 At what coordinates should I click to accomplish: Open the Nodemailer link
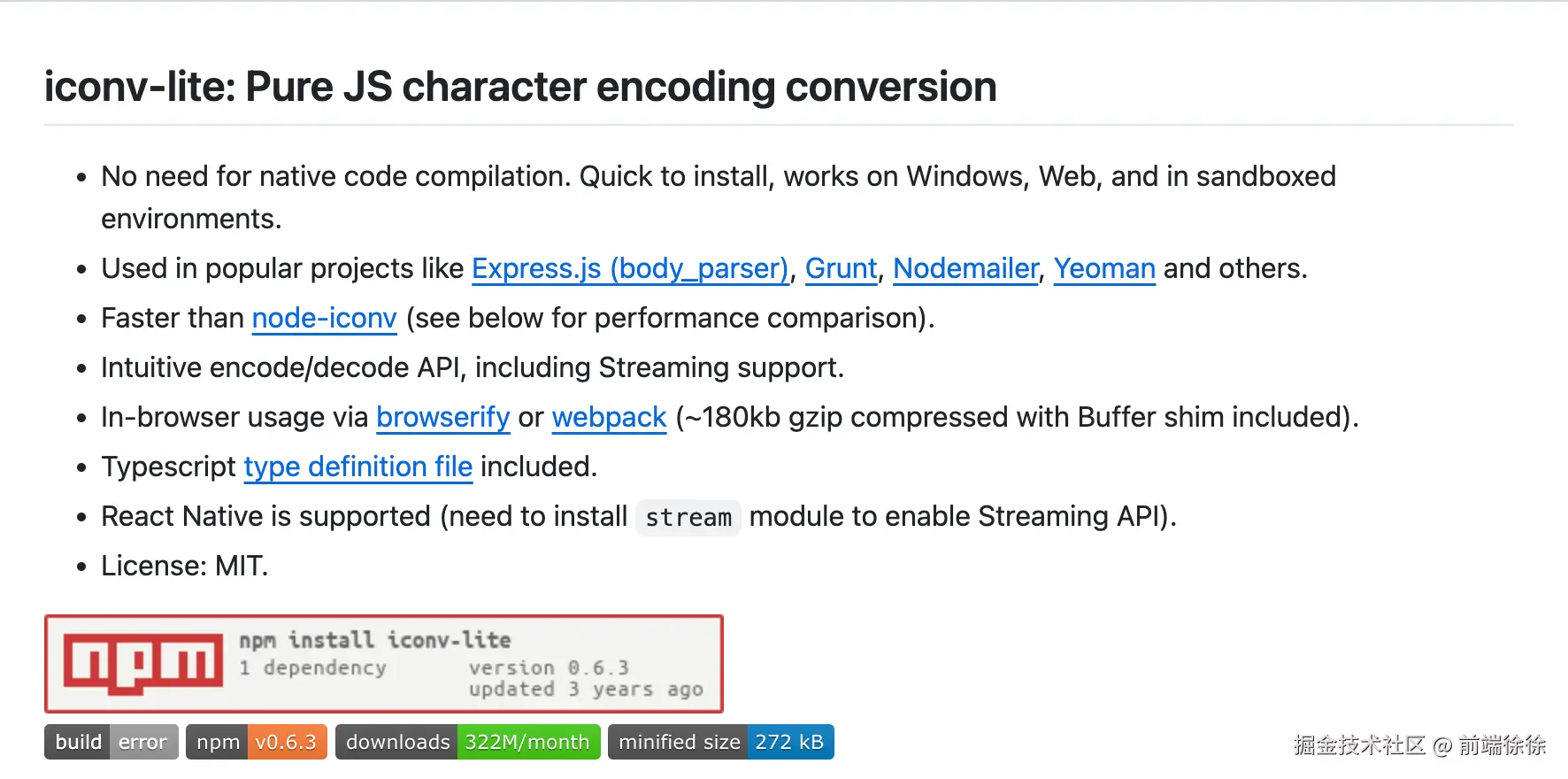pos(965,268)
